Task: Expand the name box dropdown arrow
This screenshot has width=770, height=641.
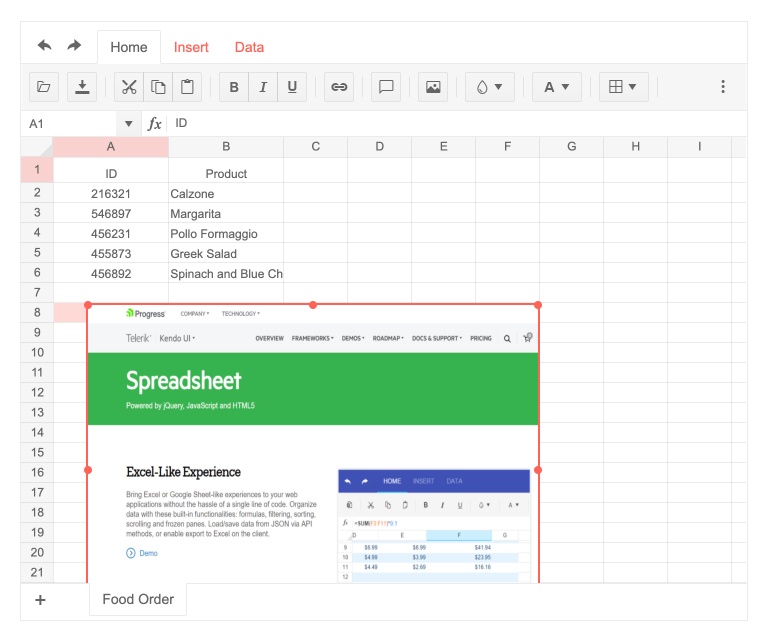Action: [x=129, y=124]
